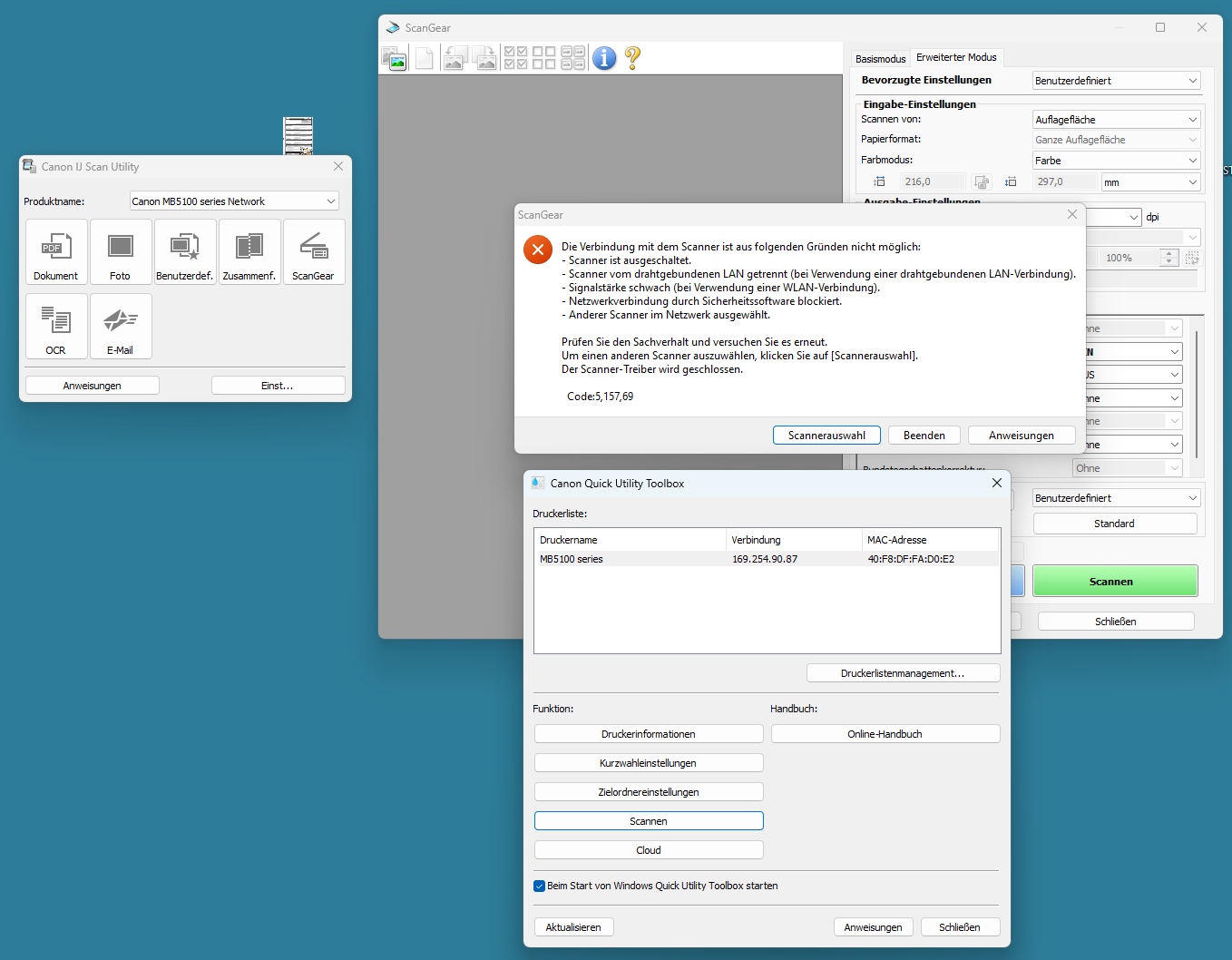This screenshot has height=960, width=1232.
Task: Click the 100% scale stepper arrows
Action: pos(1169,259)
